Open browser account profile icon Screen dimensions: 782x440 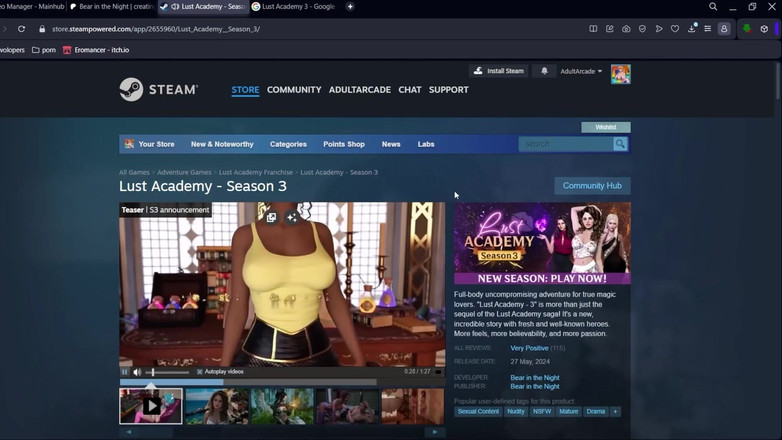pos(724,29)
